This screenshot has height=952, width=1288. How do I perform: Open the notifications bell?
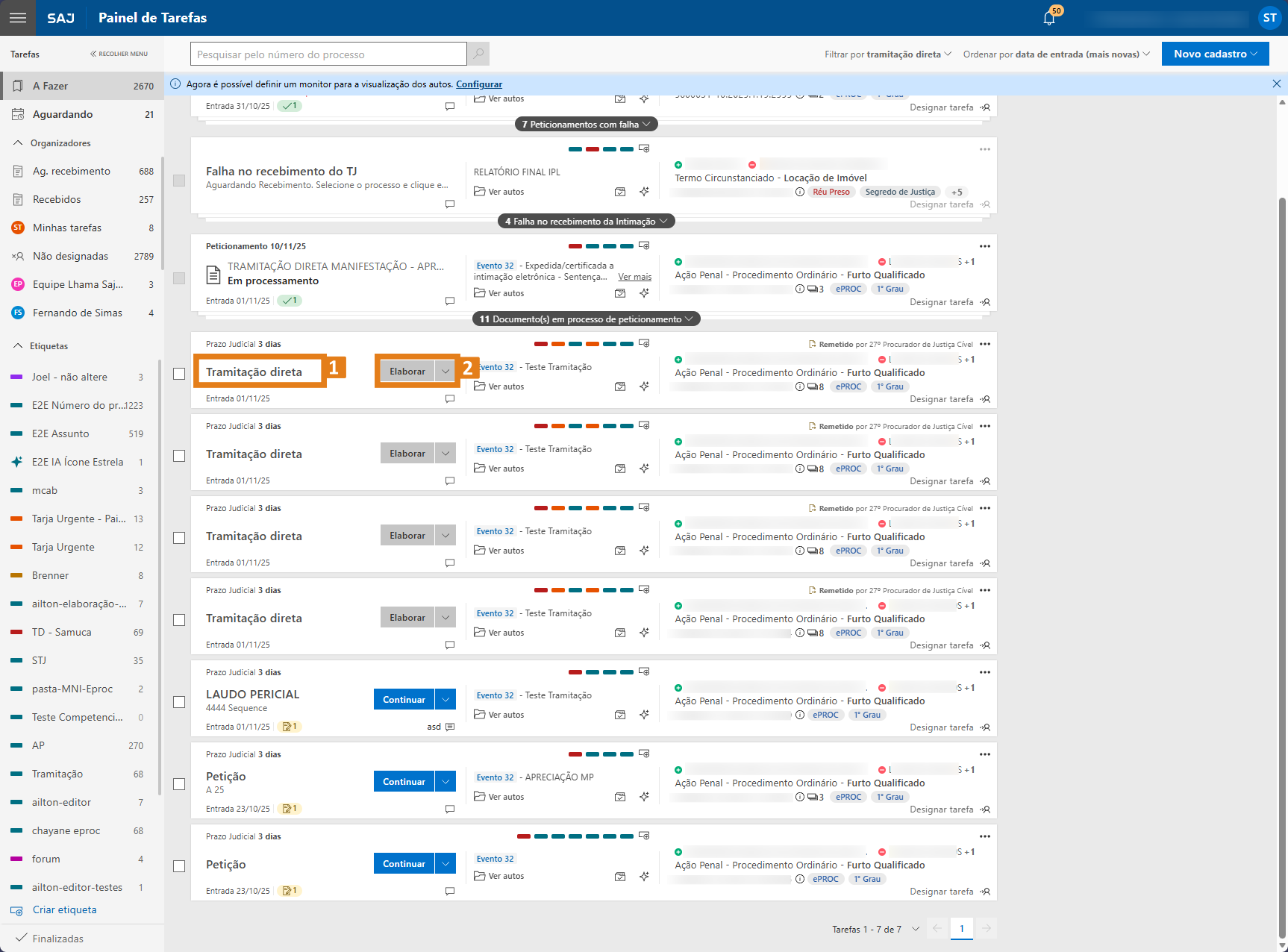(x=1049, y=19)
